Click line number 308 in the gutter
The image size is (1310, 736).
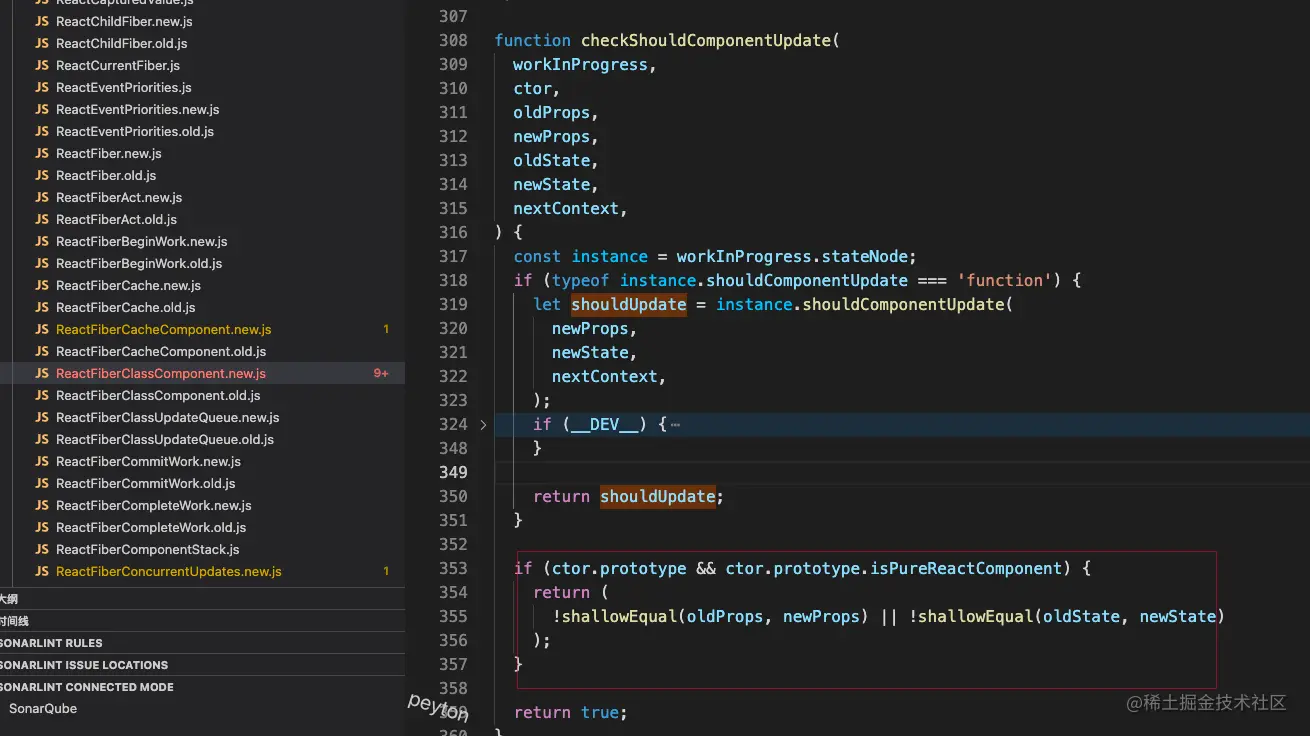(x=453, y=41)
